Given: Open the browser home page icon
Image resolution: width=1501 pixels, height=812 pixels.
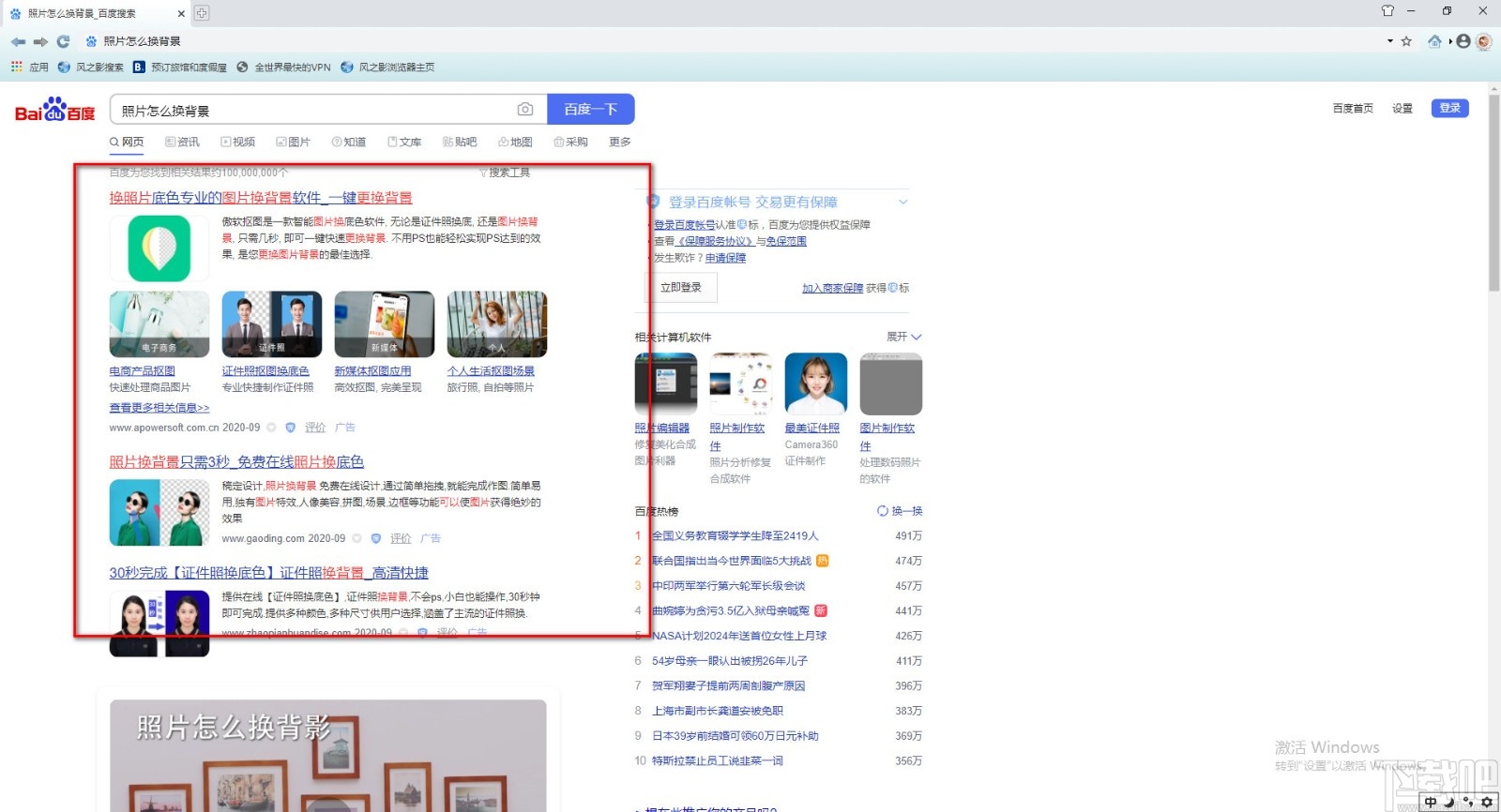Looking at the screenshot, I should [1434, 41].
